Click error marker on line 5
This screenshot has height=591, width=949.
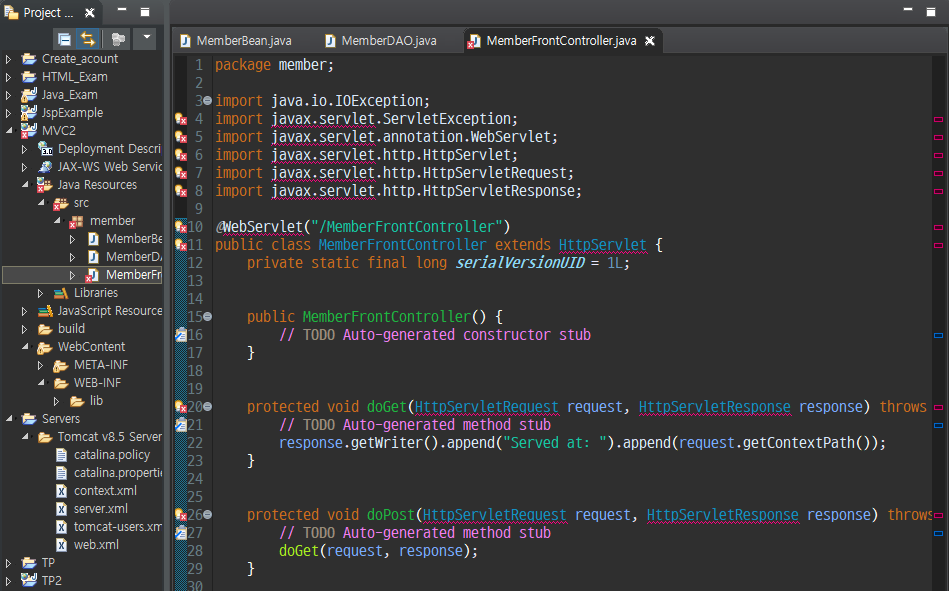click(x=180, y=137)
